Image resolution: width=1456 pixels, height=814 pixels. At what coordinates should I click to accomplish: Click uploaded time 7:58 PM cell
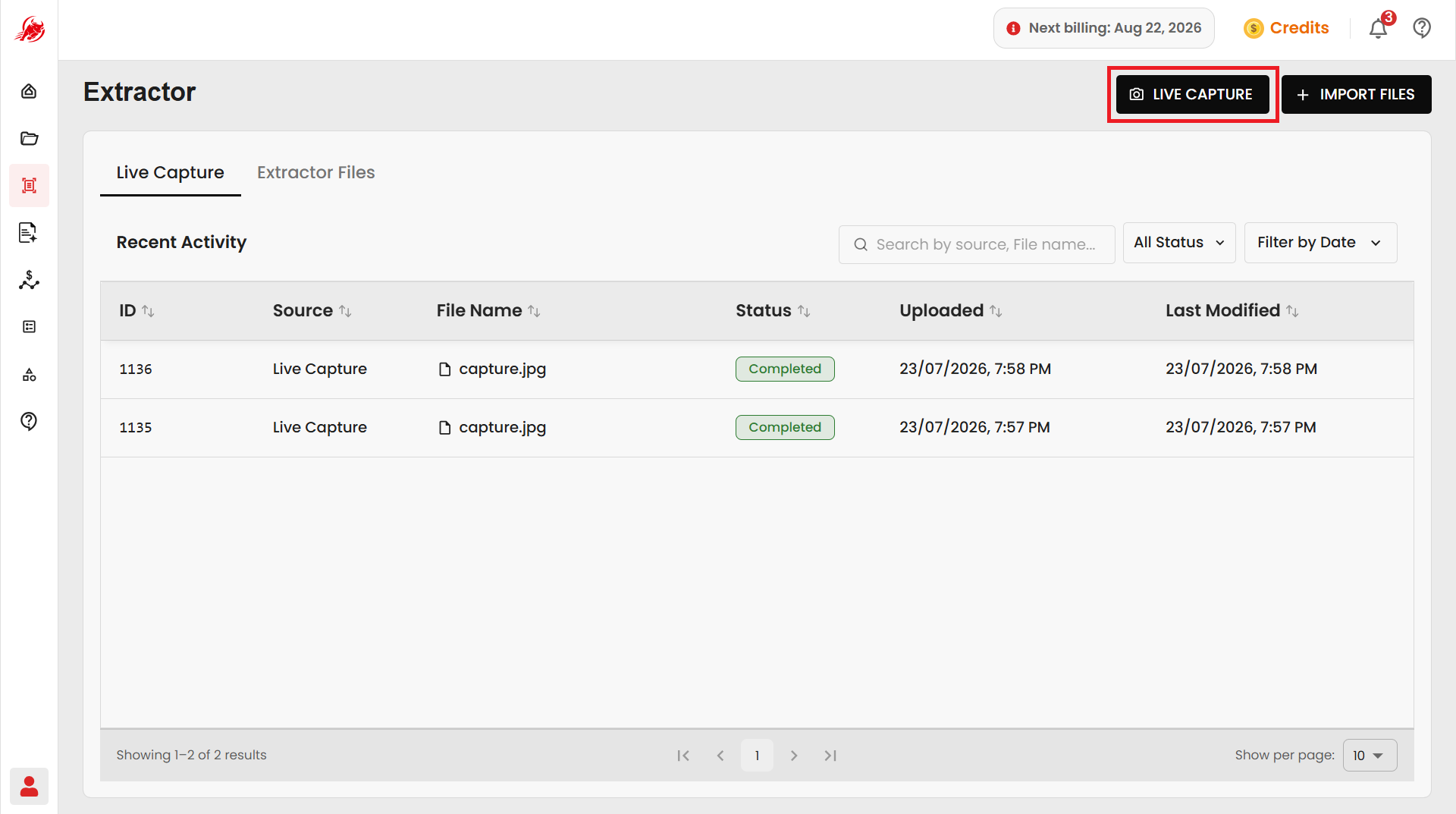click(x=975, y=369)
